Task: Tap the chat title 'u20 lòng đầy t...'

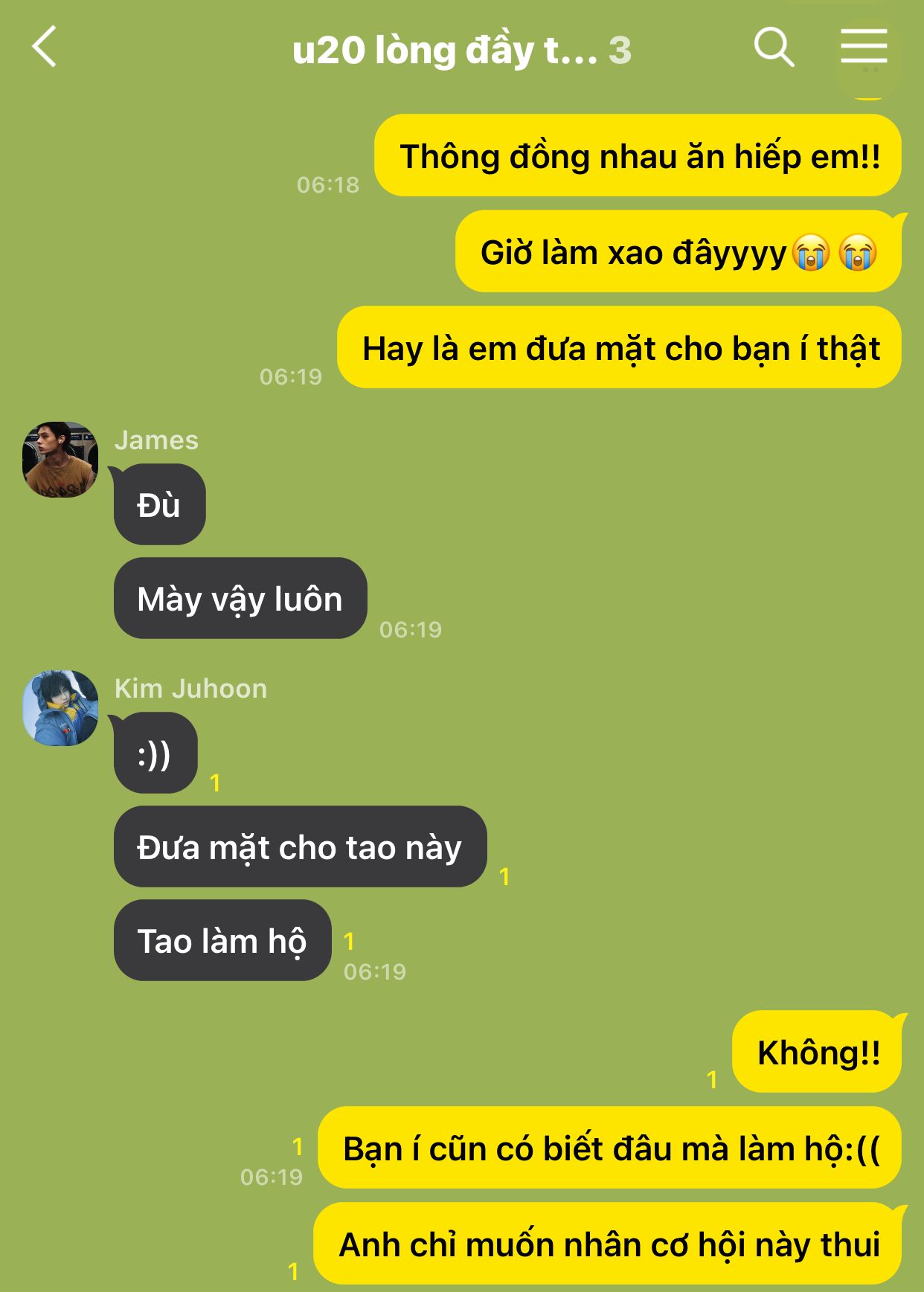Action: click(445, 51)
